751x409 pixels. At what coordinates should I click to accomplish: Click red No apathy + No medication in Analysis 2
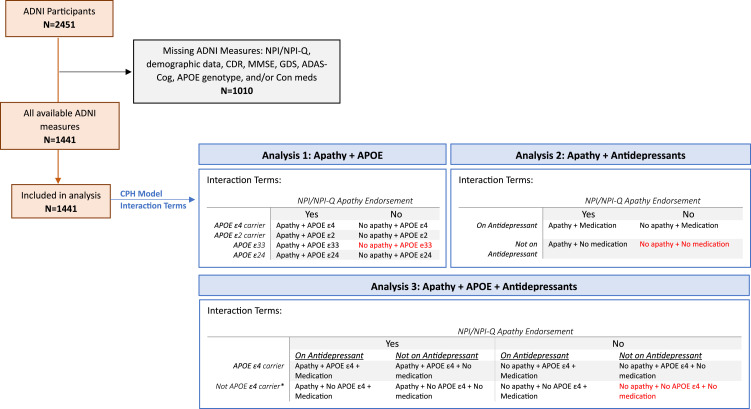pyautogui.click(x=687, y=243)
